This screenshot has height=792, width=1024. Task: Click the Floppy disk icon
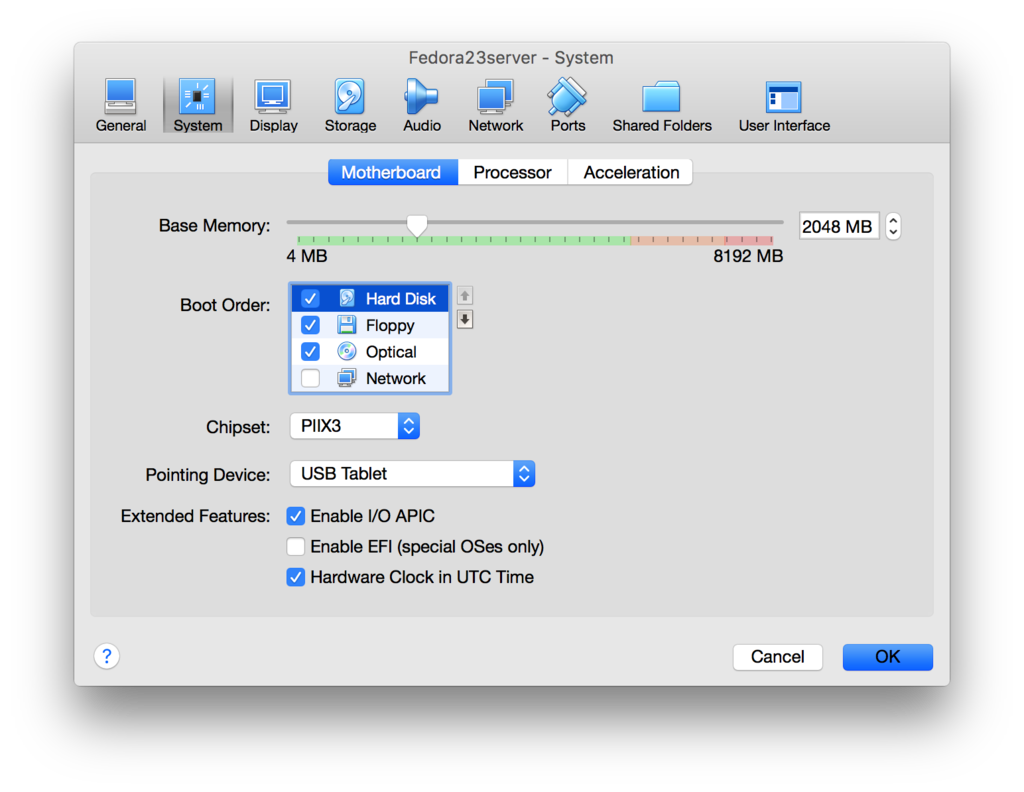pos(347,325)
